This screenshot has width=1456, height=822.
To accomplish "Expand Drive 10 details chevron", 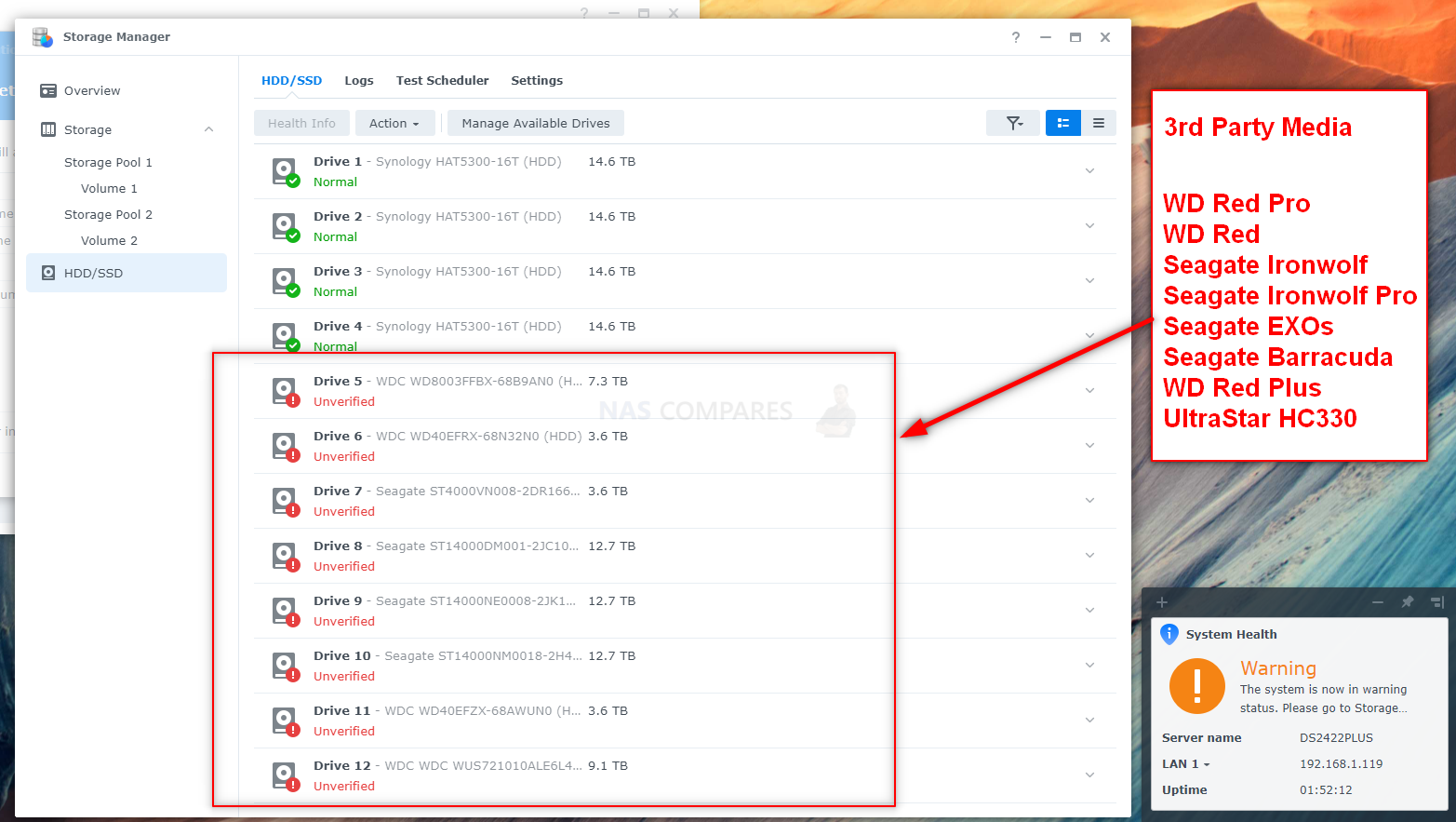I will (x=1089, y=666).
